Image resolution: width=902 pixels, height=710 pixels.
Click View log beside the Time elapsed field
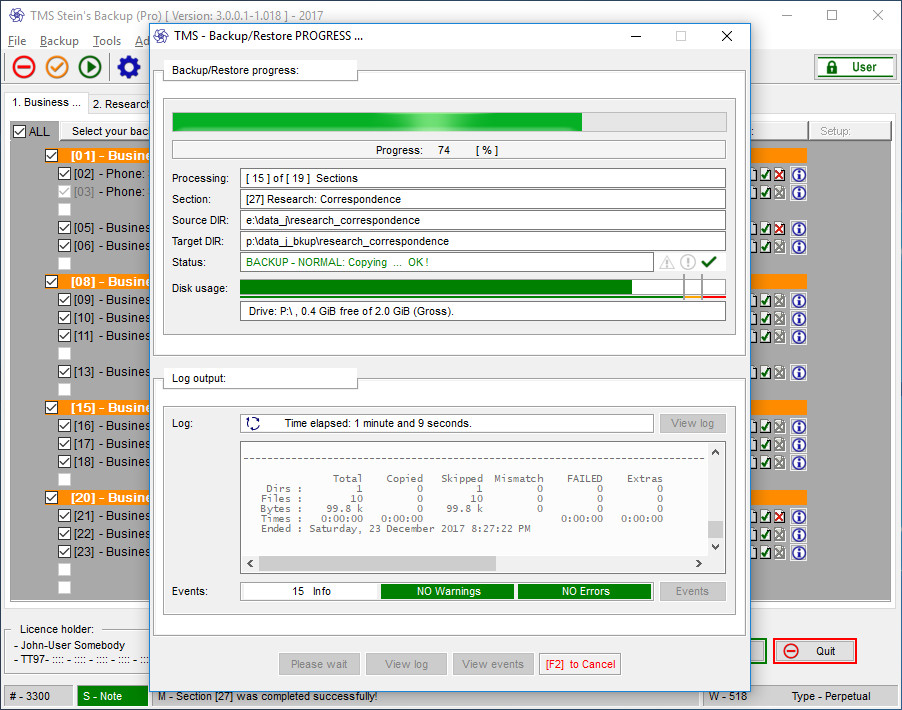point(693,423)
